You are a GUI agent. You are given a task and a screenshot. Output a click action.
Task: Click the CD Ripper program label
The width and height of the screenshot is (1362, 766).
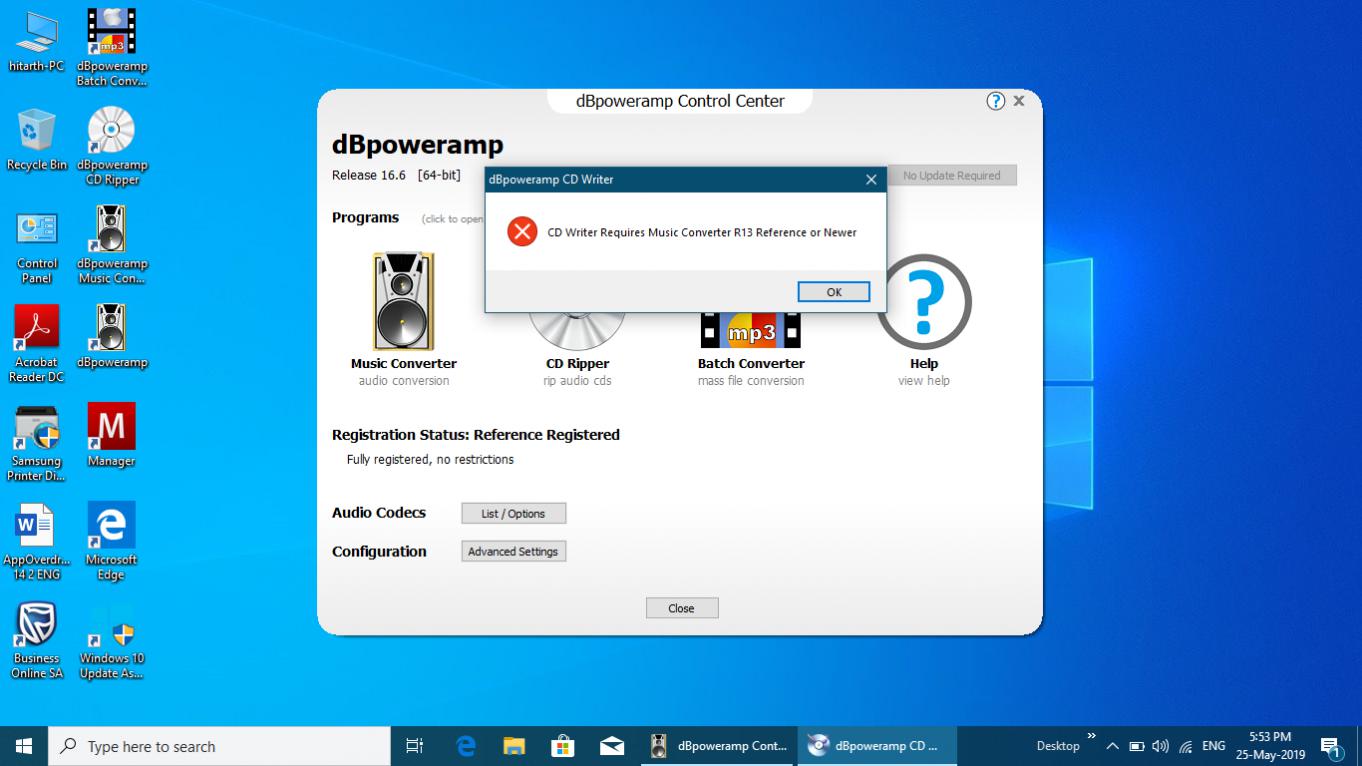point(577,364)
